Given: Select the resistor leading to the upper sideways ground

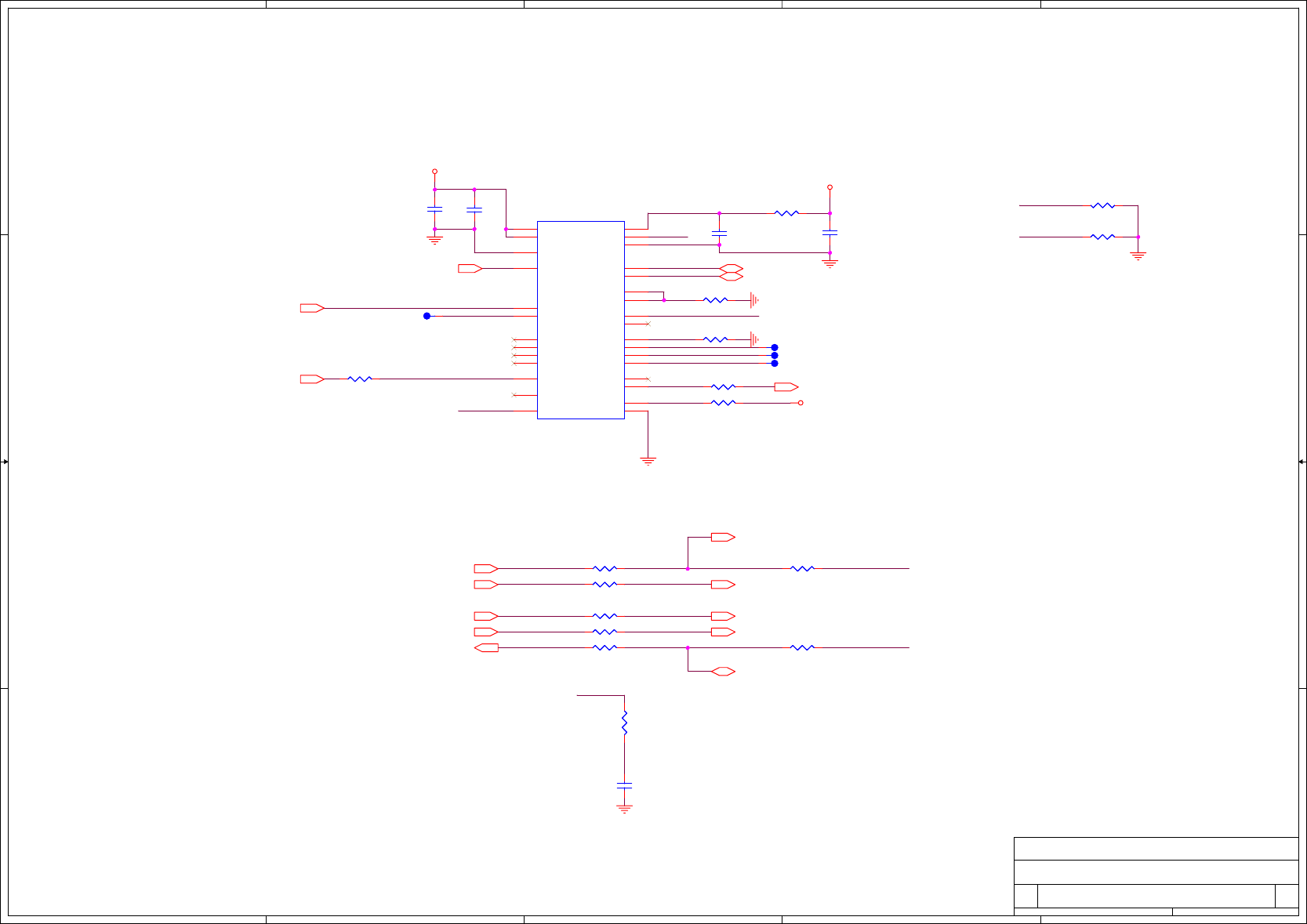Looking at the screenshot, I should [715, 300].
